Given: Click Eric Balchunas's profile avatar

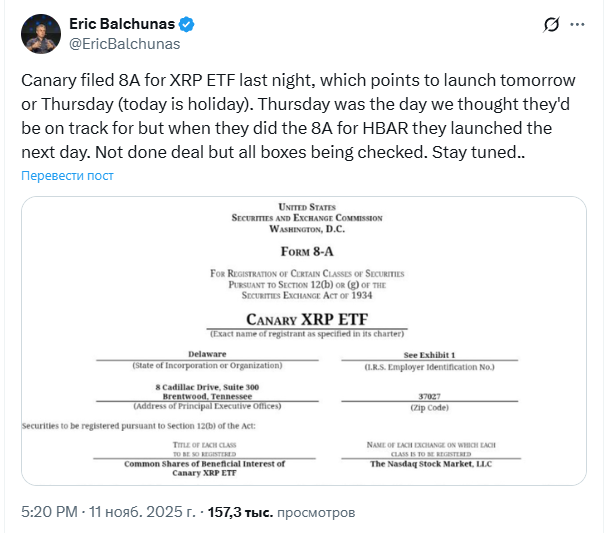Looking at the screenshot, I should (x=41, y=32).
